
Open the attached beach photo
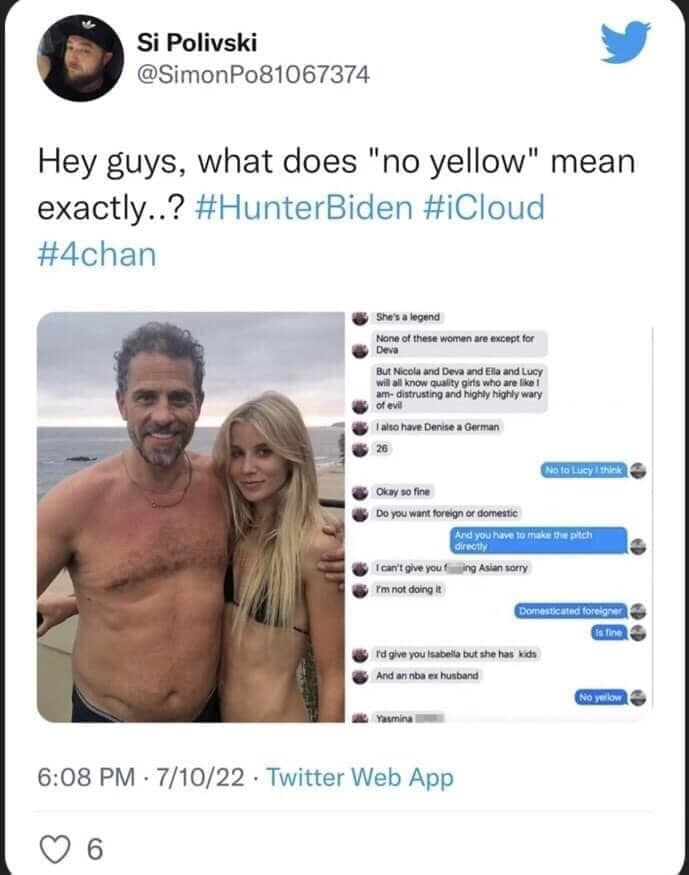point(190,516)
